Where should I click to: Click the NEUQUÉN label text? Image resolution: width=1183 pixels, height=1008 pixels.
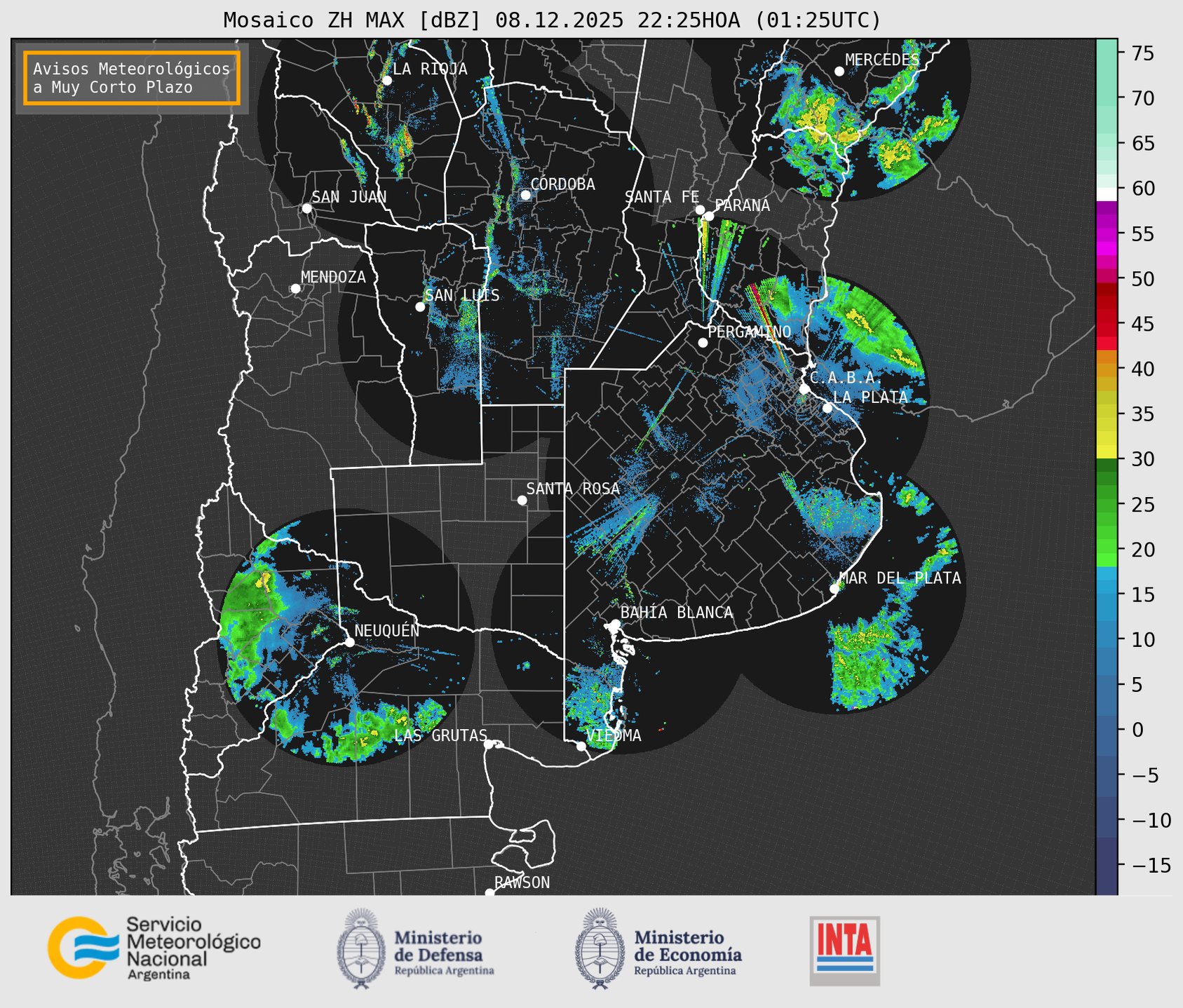click(387, 630)
